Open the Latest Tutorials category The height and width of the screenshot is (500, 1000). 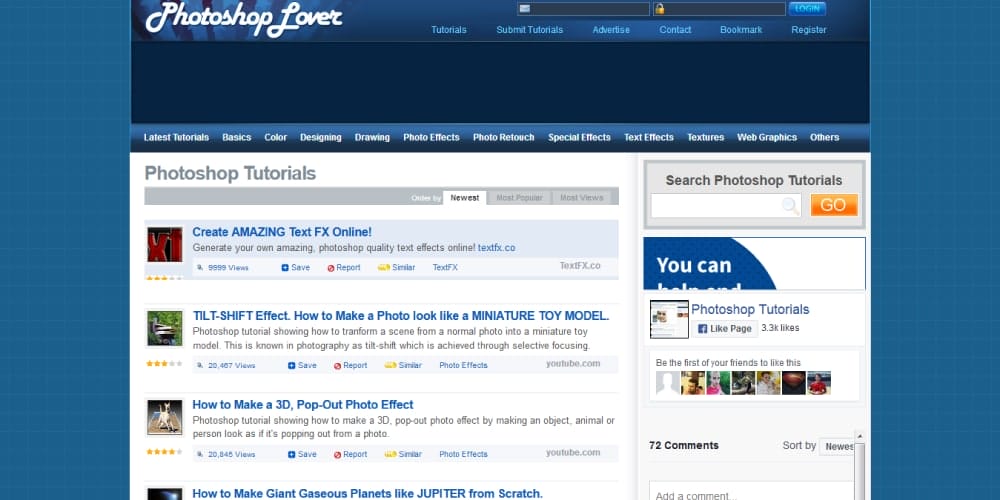point(176,137)
